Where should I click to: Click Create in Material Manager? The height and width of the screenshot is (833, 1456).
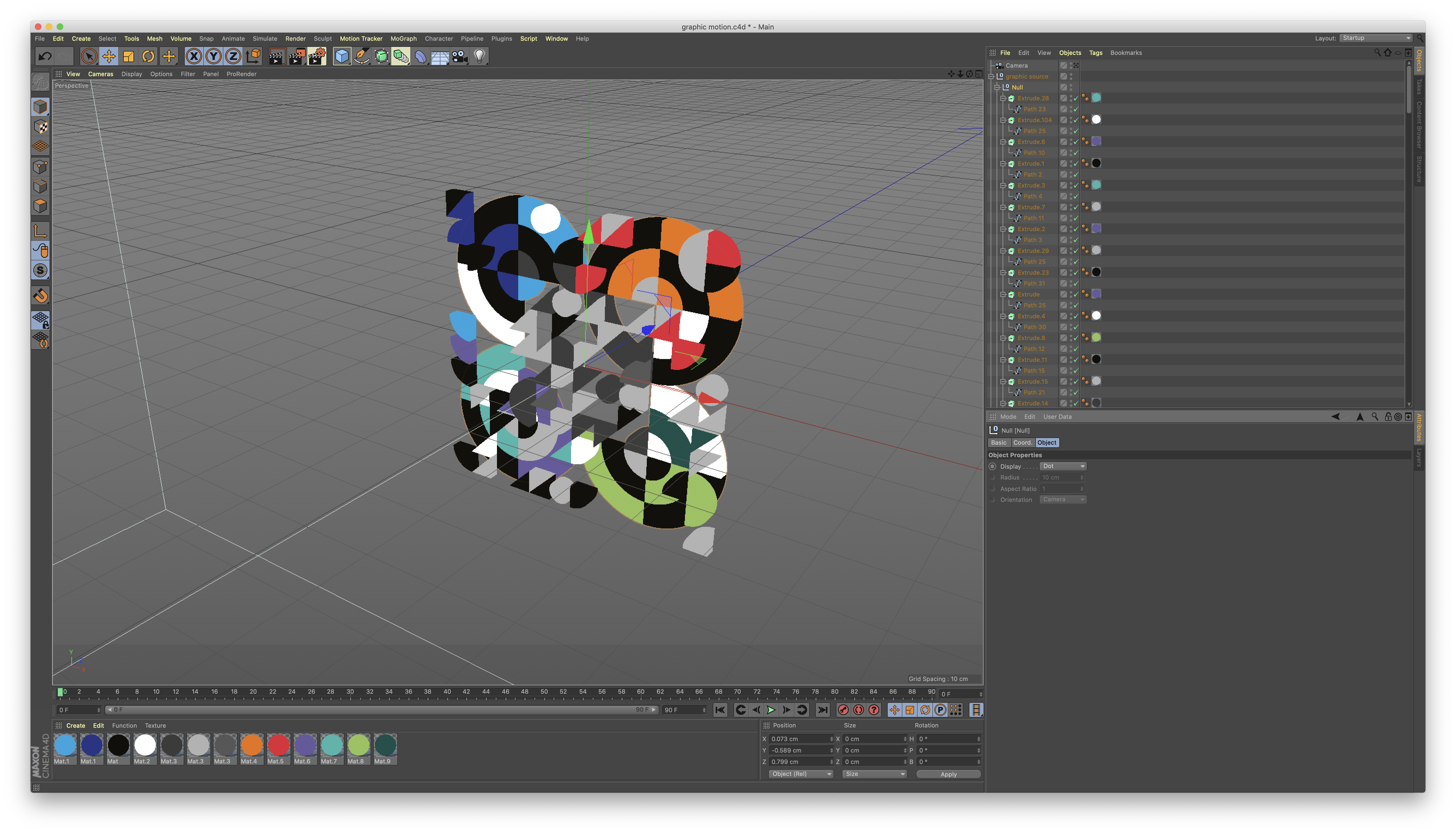(75, 726)
